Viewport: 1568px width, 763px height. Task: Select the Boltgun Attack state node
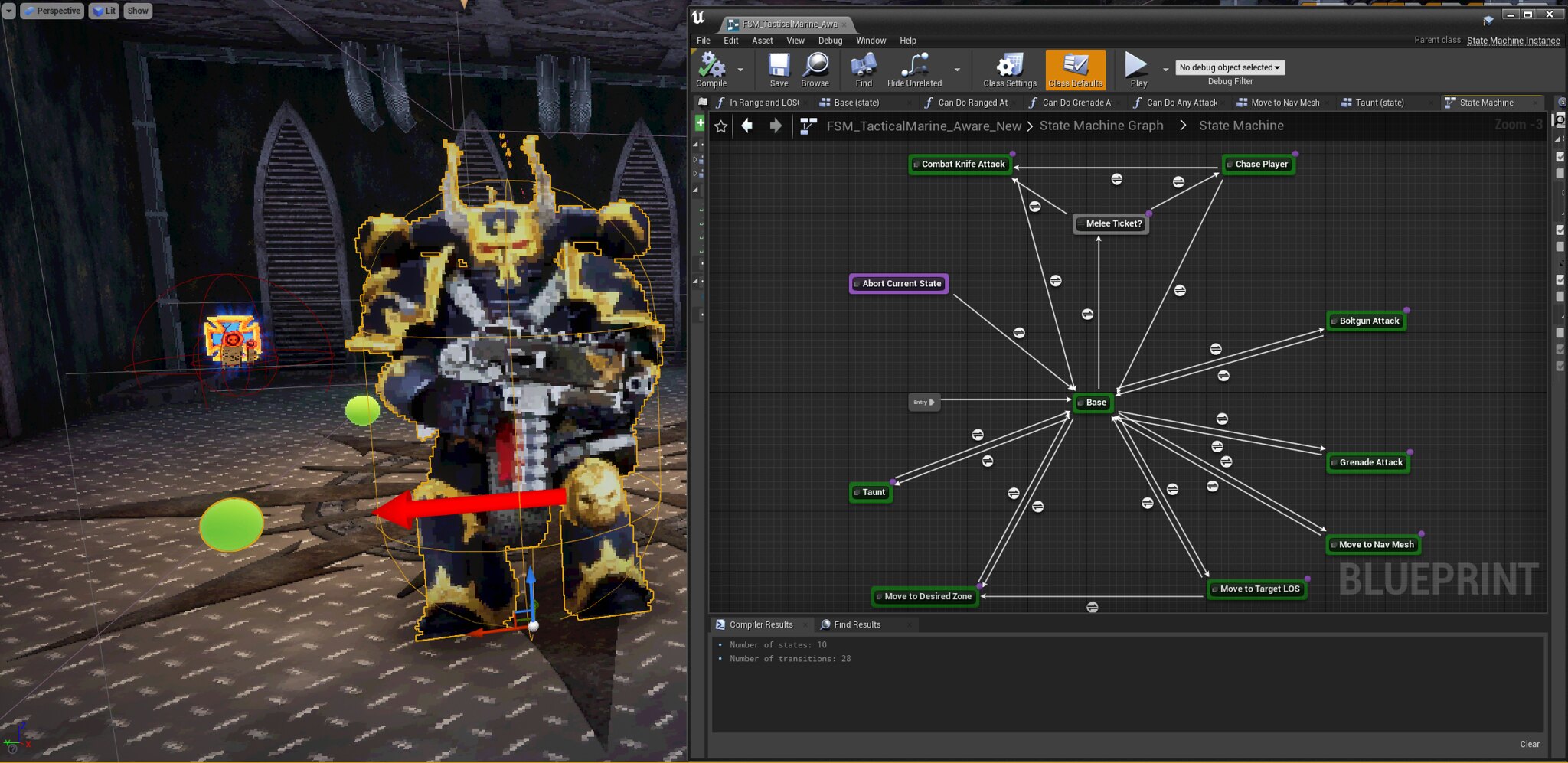point(1367,321)
